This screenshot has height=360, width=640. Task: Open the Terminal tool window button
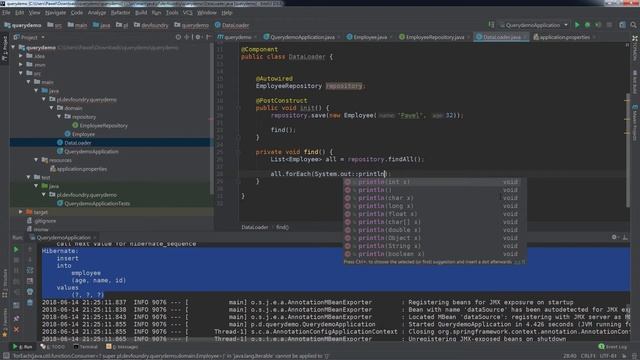(x=85, y=347)
